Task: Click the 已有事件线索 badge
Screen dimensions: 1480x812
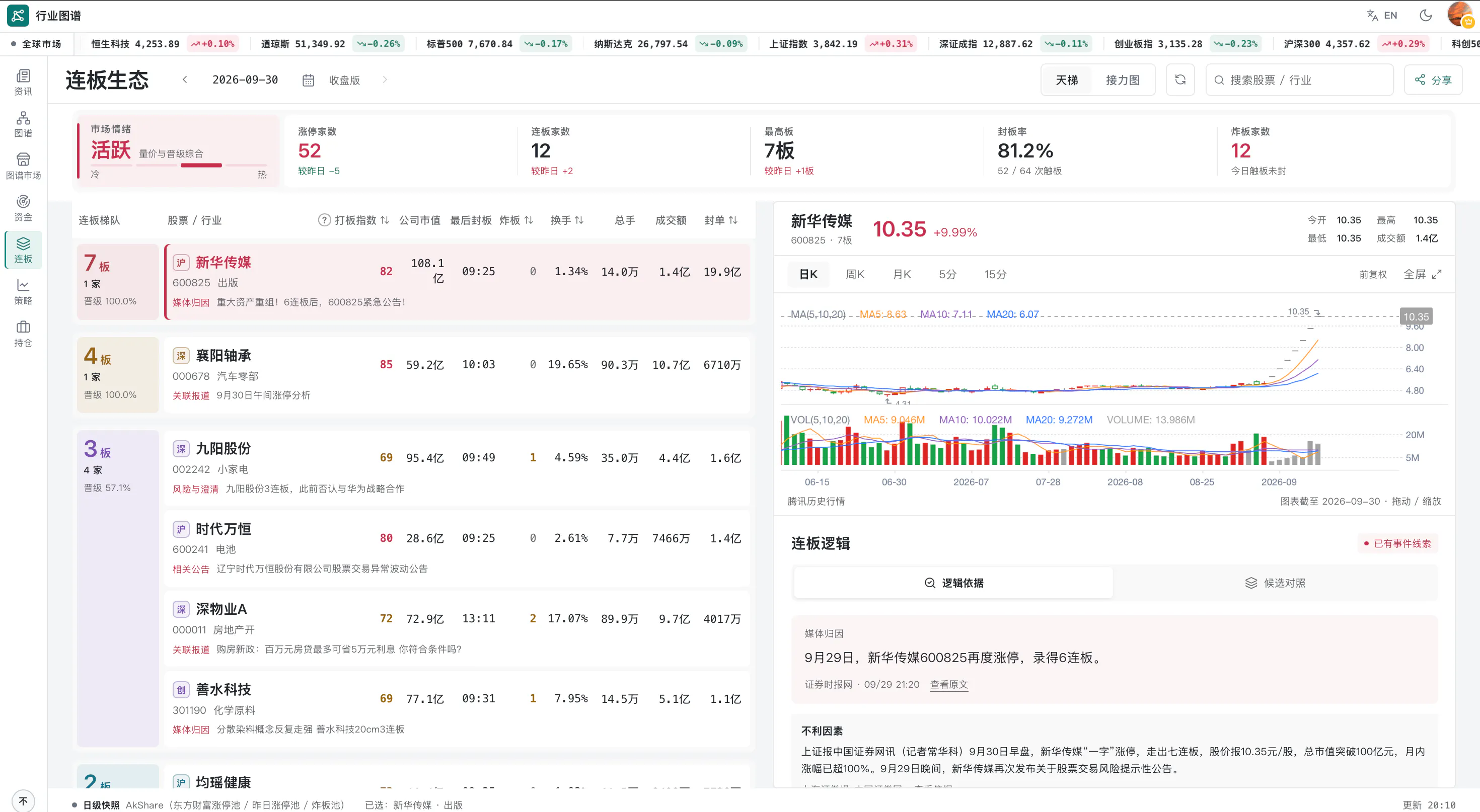Action: pyautogui.click(x=1397, y=543)
